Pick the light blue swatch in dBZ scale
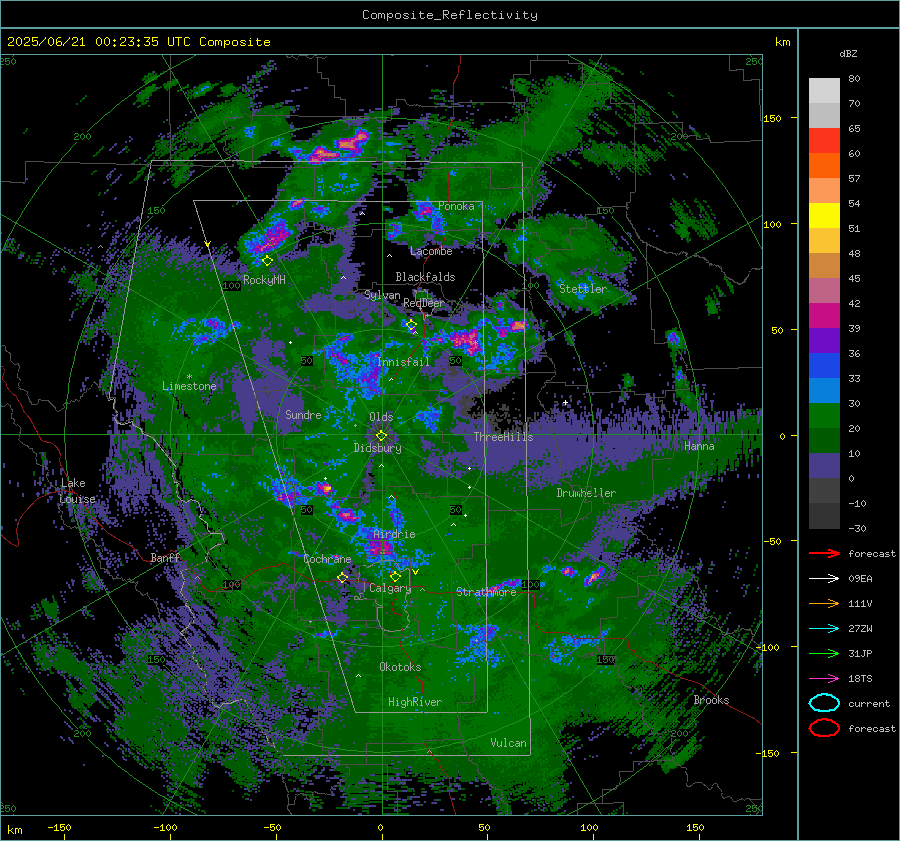Screen dimensions: 900x841 824,391
